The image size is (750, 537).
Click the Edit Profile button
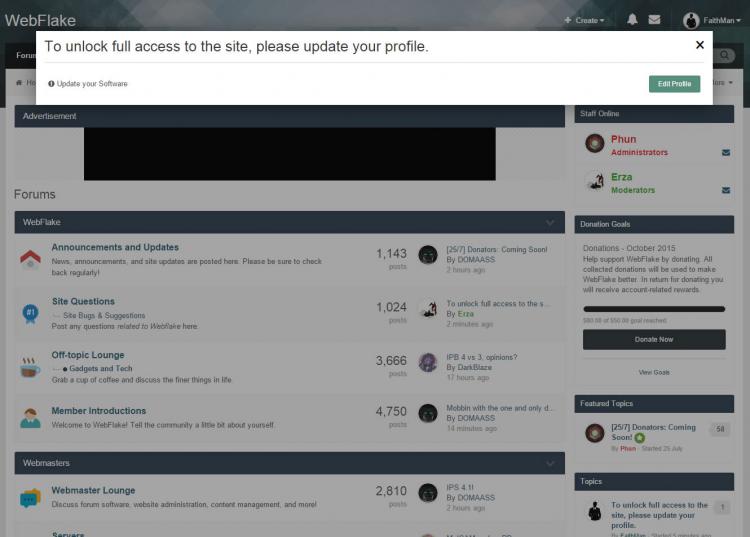tap(674, 84)
